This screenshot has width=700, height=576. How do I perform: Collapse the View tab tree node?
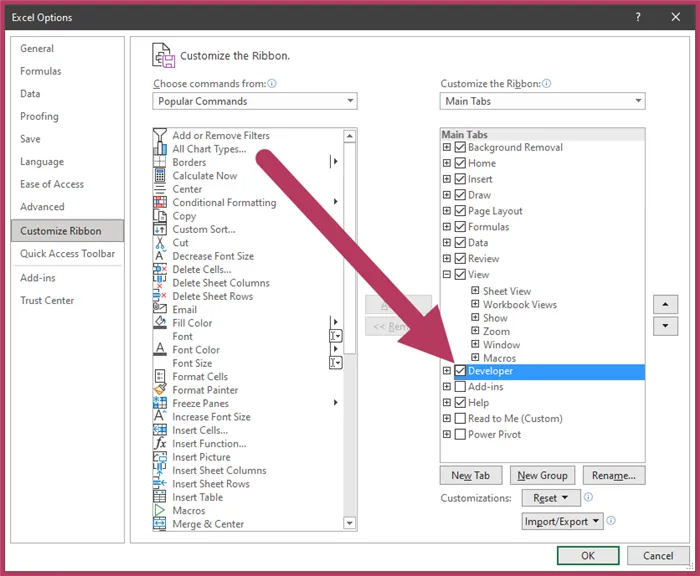pos(447,275)
